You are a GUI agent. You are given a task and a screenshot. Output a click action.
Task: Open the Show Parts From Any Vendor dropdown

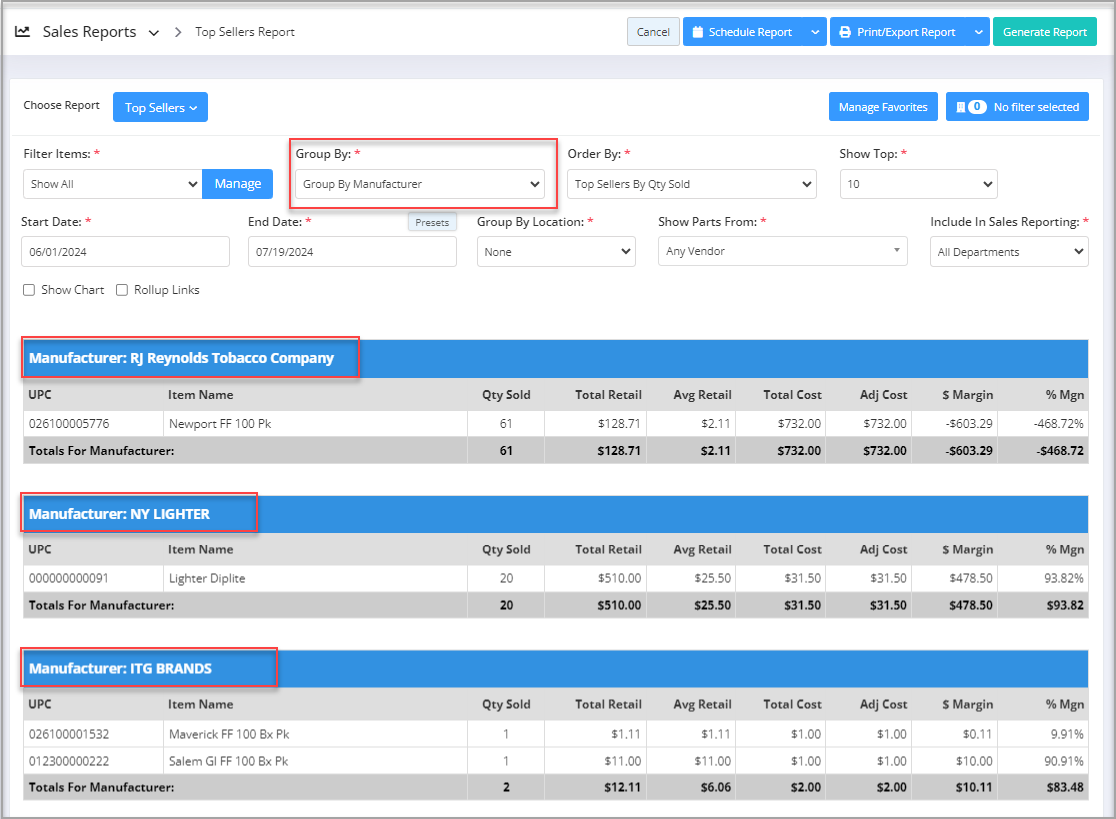(x=783, y=251)
